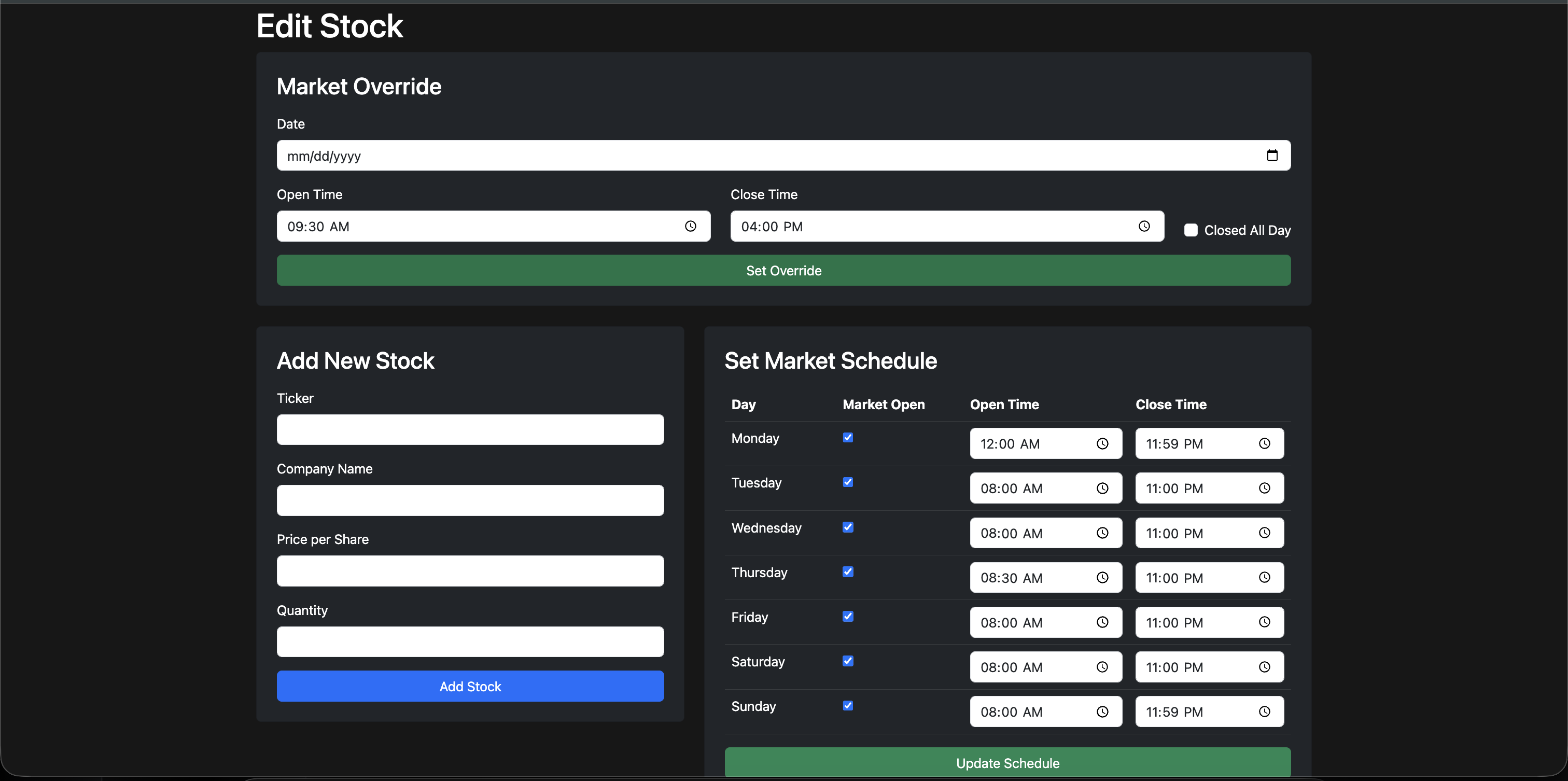Viewport: 1568px width, 781px height.
Task: Disable Market Open for Friday
Action: (x=847, y=616)
